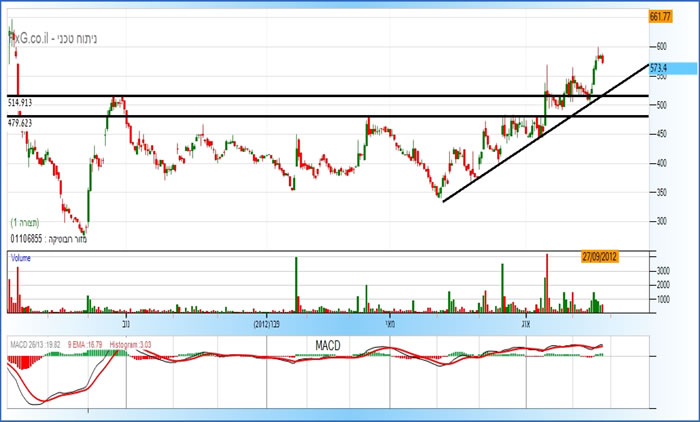Click the centered MACD panel title
The height and width of the screenshot is (422, 700).
[x=329, y=345]
